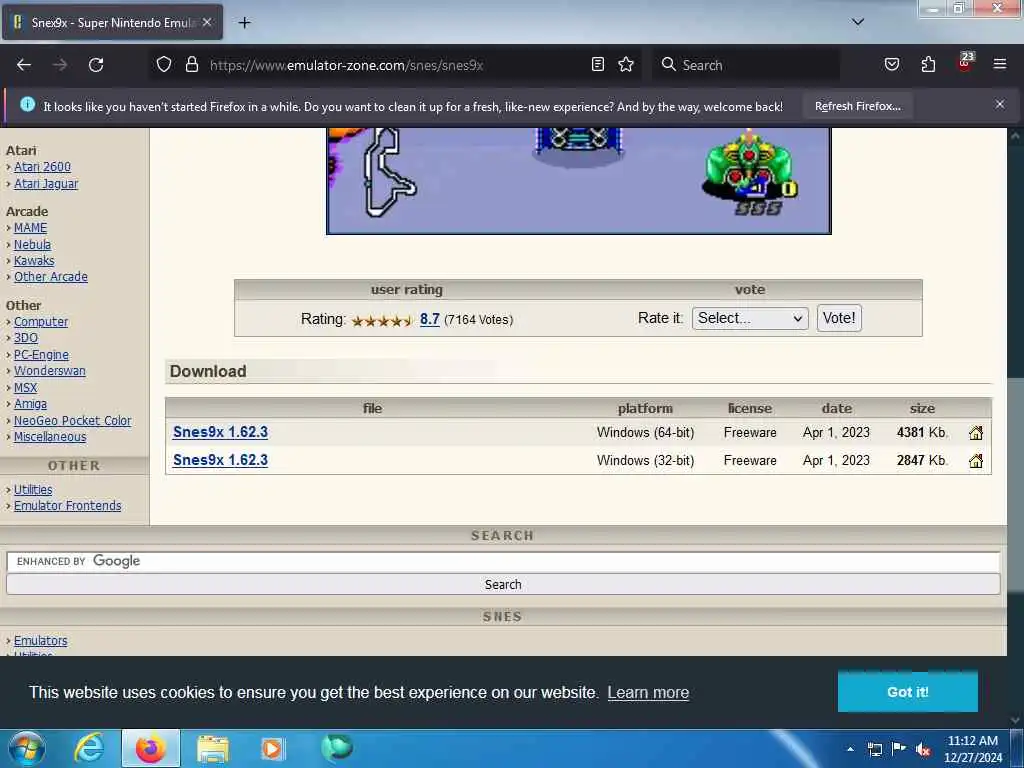
Task: Close the Snes9x browser tab
Action: tap(207, 22)
